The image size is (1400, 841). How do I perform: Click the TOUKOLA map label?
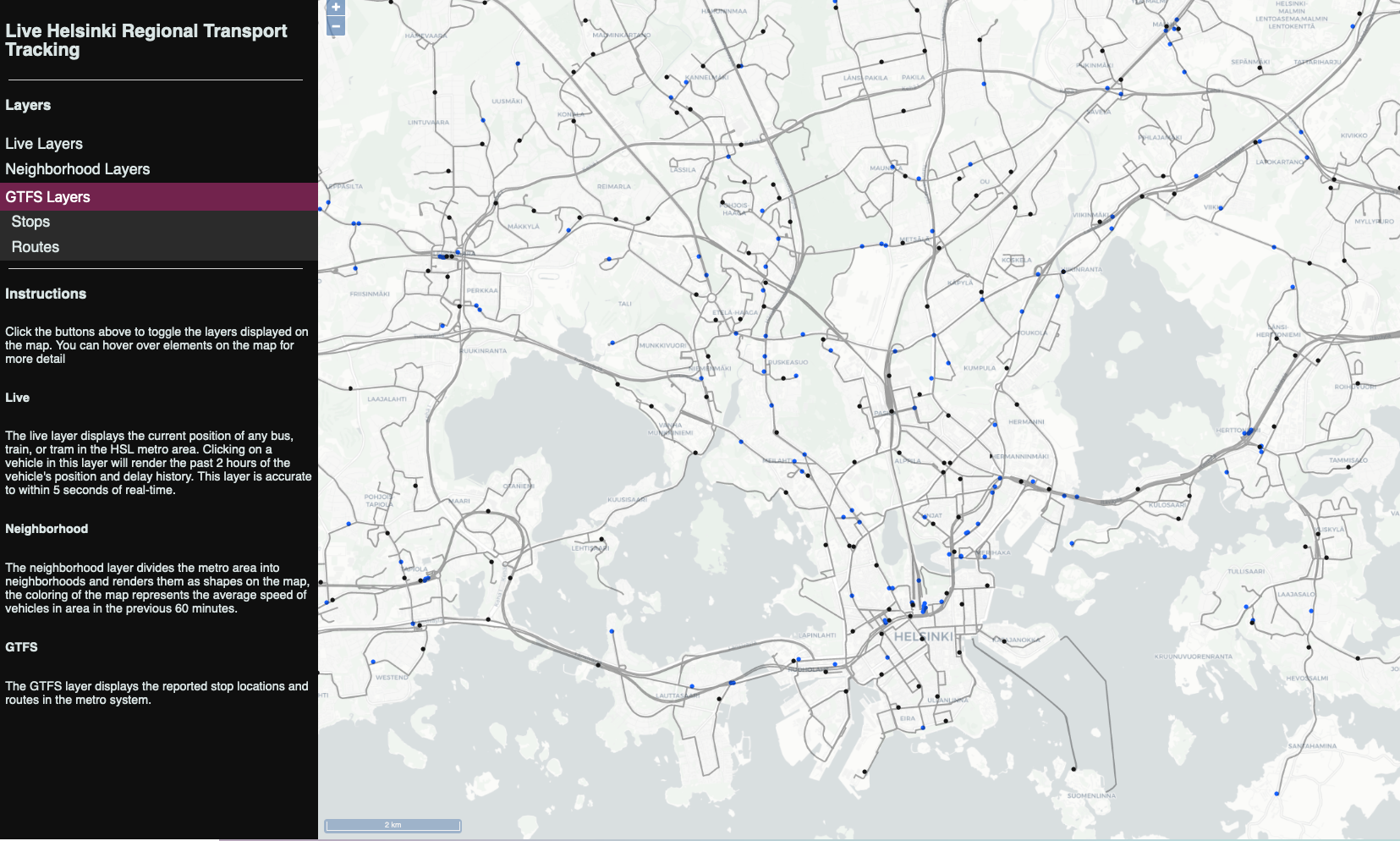pyautogui.click(x=1032, y=333)
